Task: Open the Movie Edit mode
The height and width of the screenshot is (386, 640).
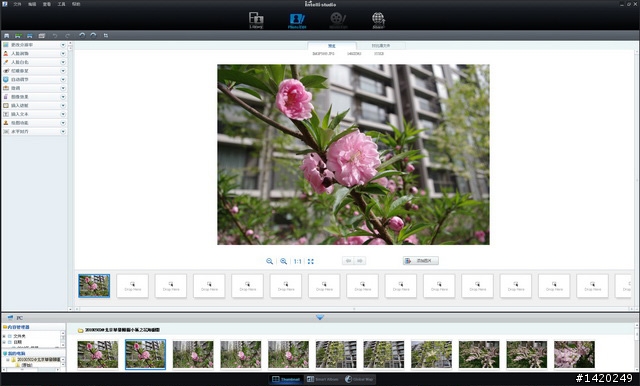Action: point(338,20)
